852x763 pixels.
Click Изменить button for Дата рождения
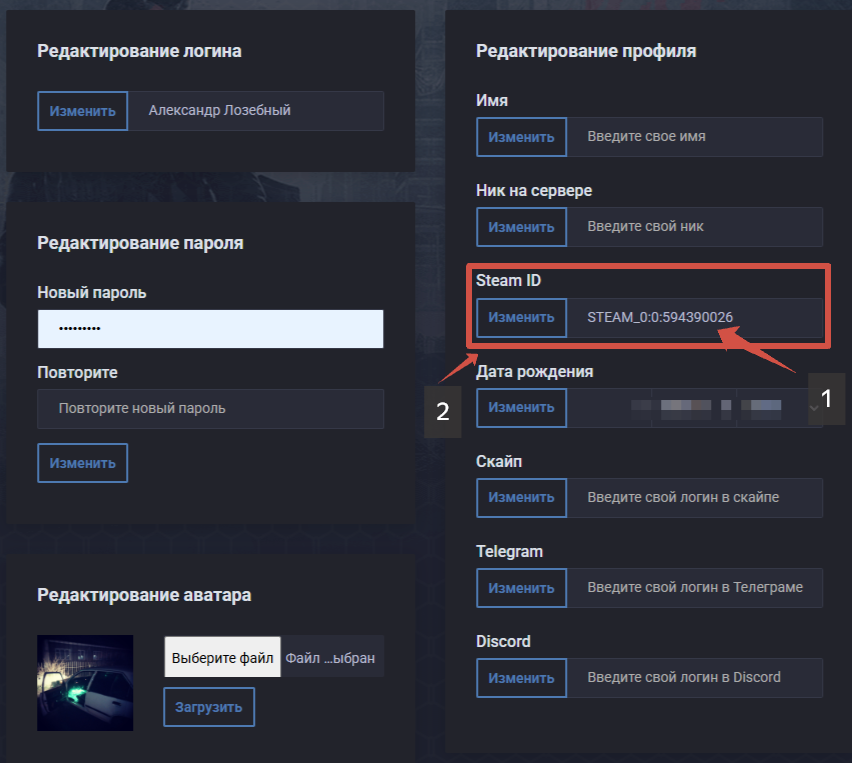click(x=522, y=408)
